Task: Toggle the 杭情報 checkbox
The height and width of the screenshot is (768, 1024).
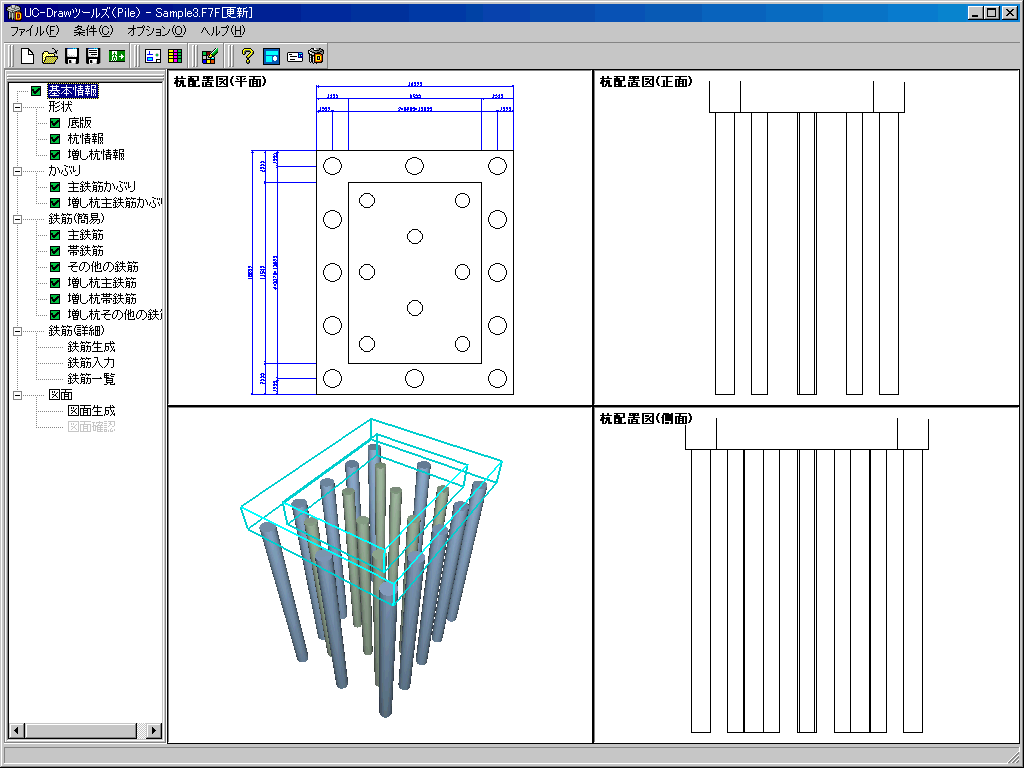Action: pos(55,139)
